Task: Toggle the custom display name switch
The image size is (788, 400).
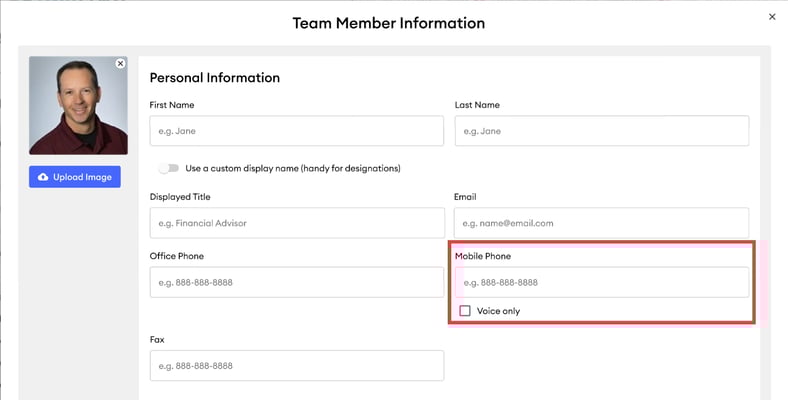Action: click(x=168, y=168)
